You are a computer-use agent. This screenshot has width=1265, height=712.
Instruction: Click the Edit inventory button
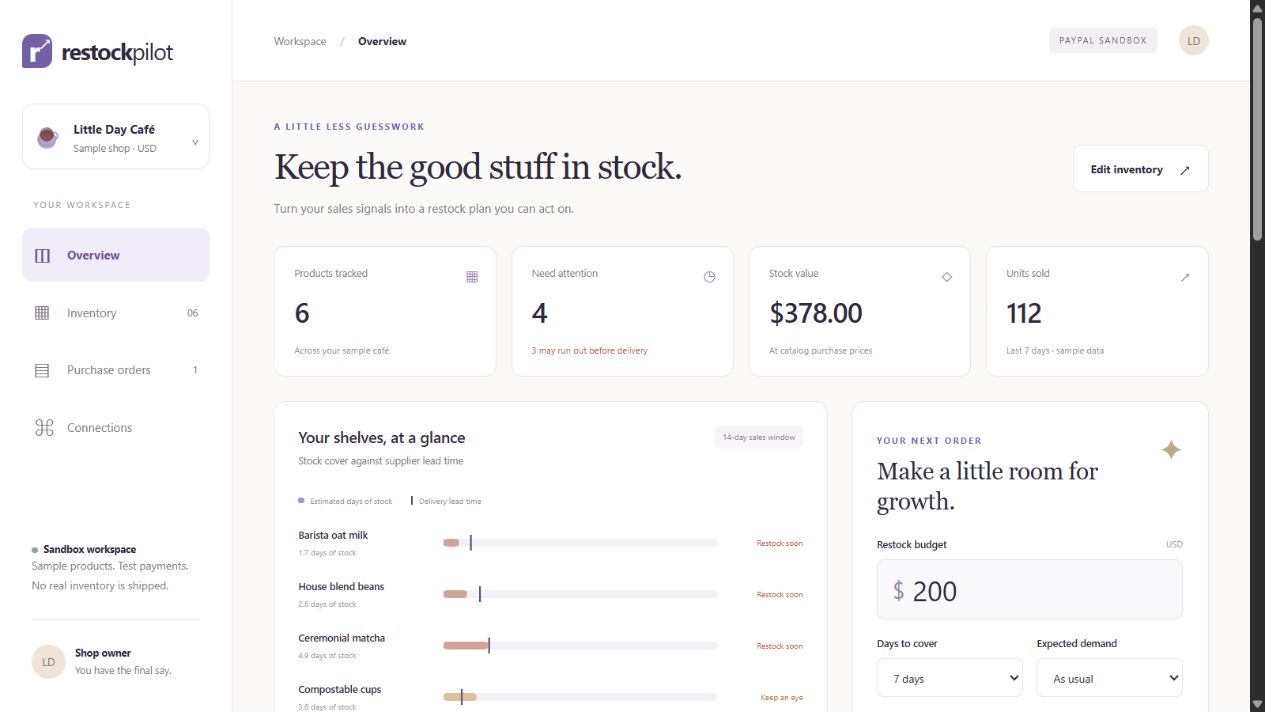pyautogui.click(x=1140, y=169)
